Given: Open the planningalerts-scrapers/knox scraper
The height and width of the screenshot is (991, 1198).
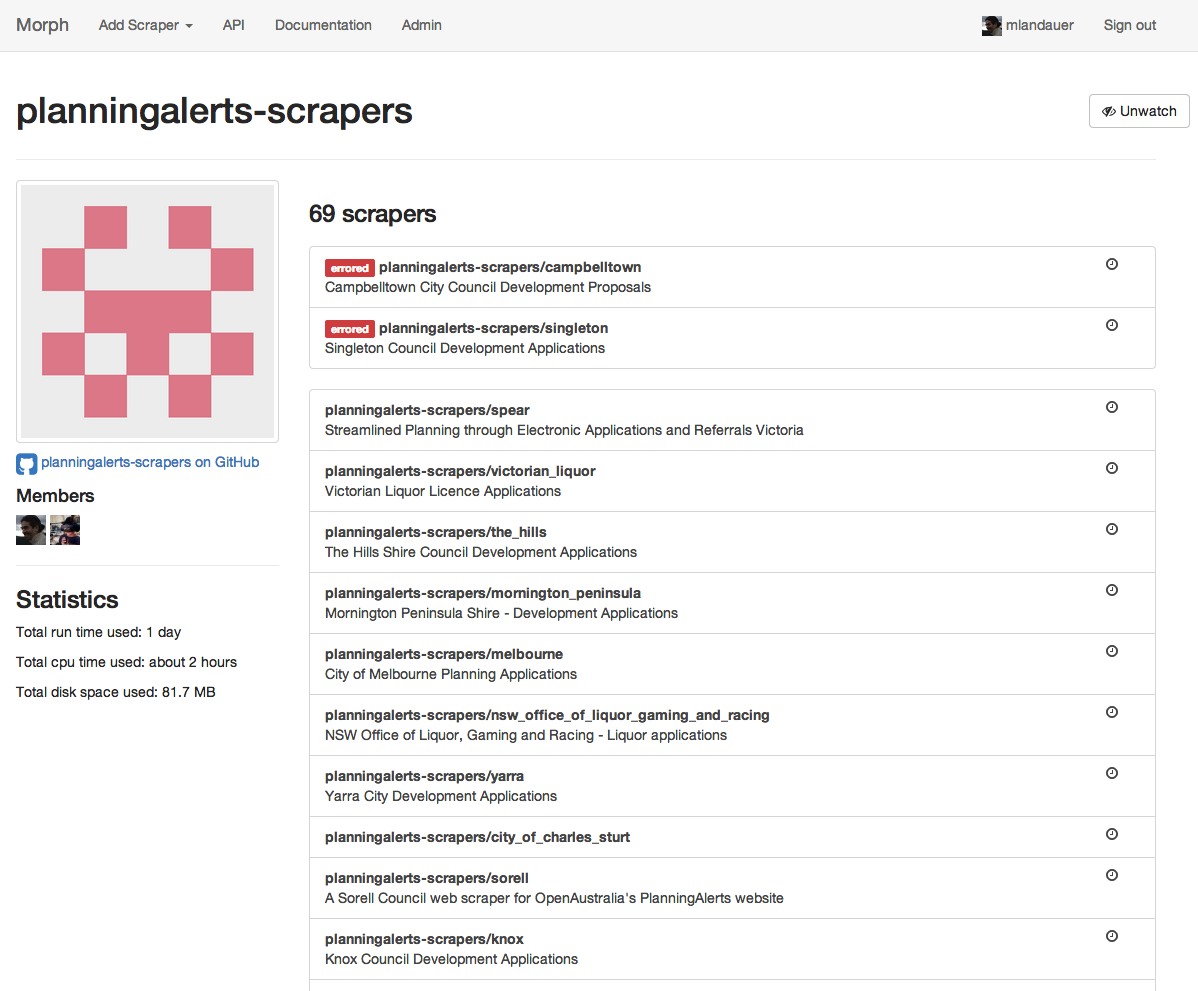Looking at the screenshot, I should tap(424, 940).
